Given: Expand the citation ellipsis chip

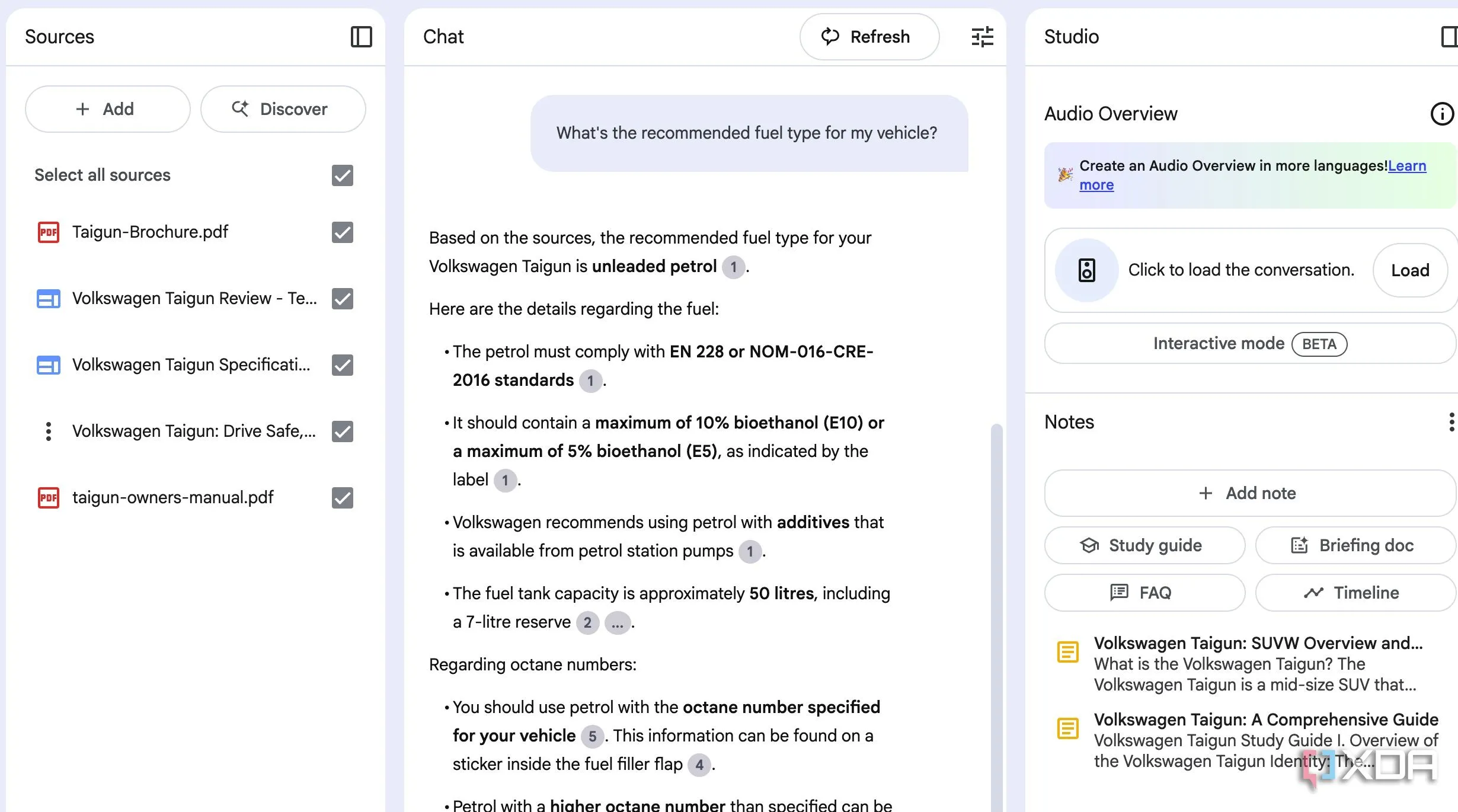Looking at the screenshot, I should point(618,623).
